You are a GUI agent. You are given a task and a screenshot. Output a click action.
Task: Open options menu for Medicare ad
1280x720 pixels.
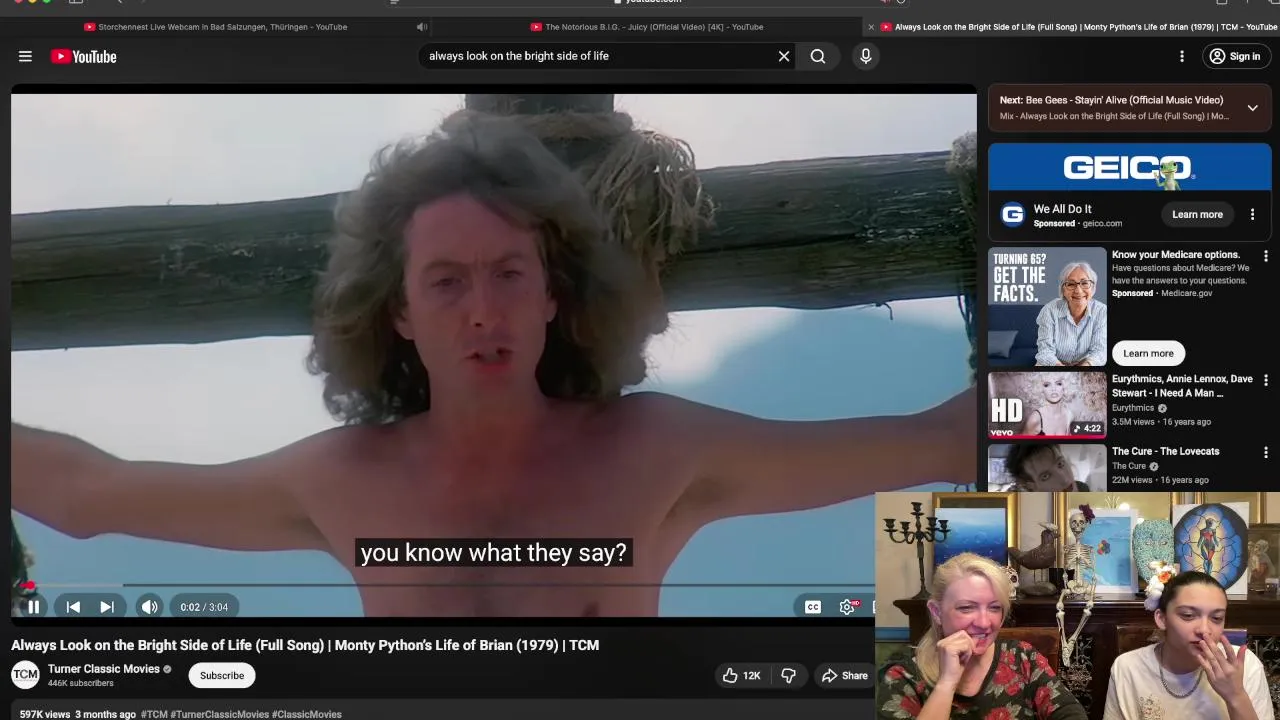[1265, 257]
